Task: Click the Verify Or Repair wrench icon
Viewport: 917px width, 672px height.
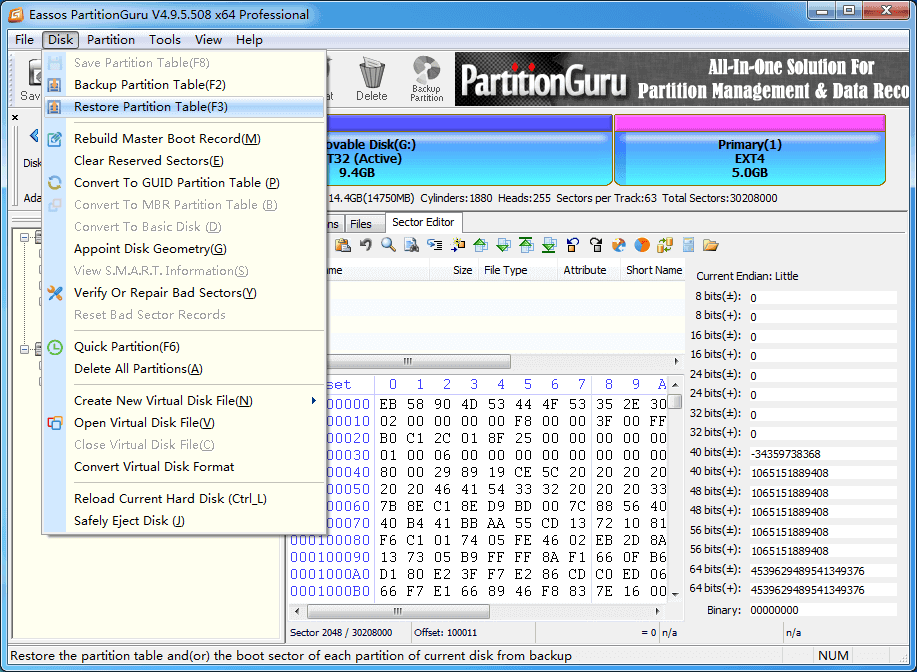Action: click(x=54, y=293)
